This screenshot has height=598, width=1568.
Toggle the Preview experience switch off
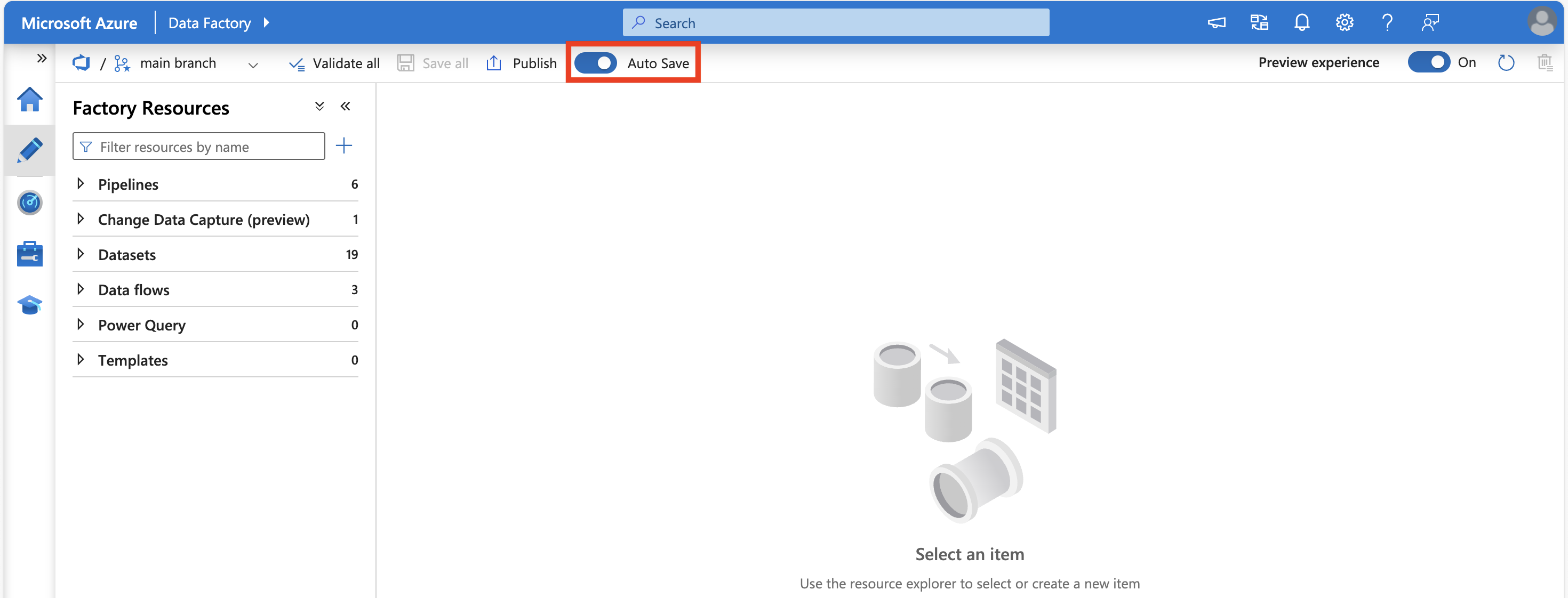pos(1430,62)
